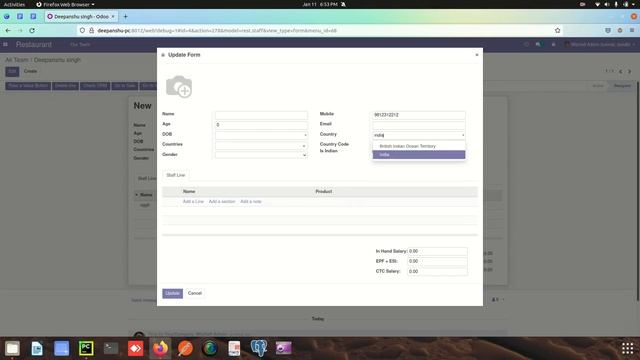Select India from country suggestions
The image size is (640, 360).
(419, 155)
